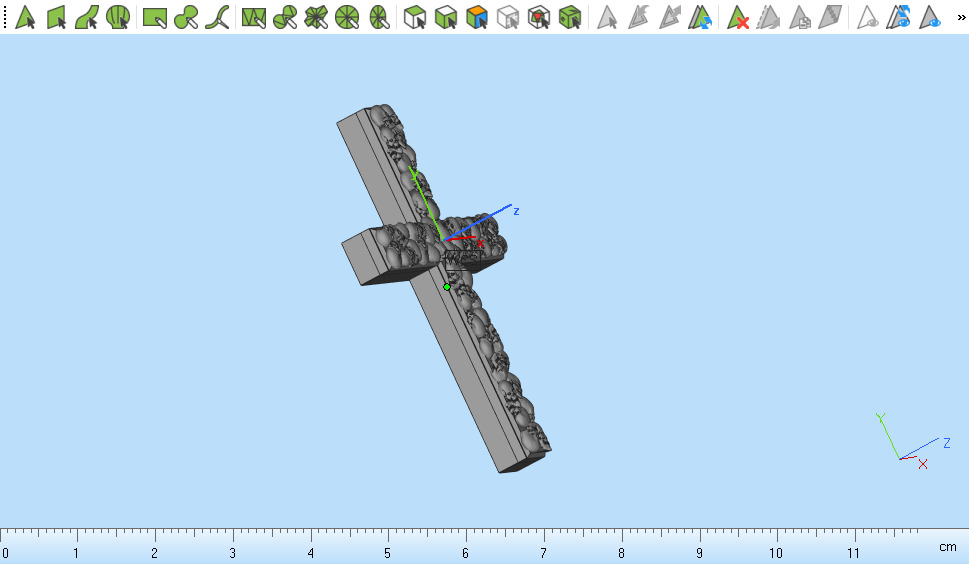
Task: Pick the triangulated round disc brush mark tool
Action: click(347, 17)
